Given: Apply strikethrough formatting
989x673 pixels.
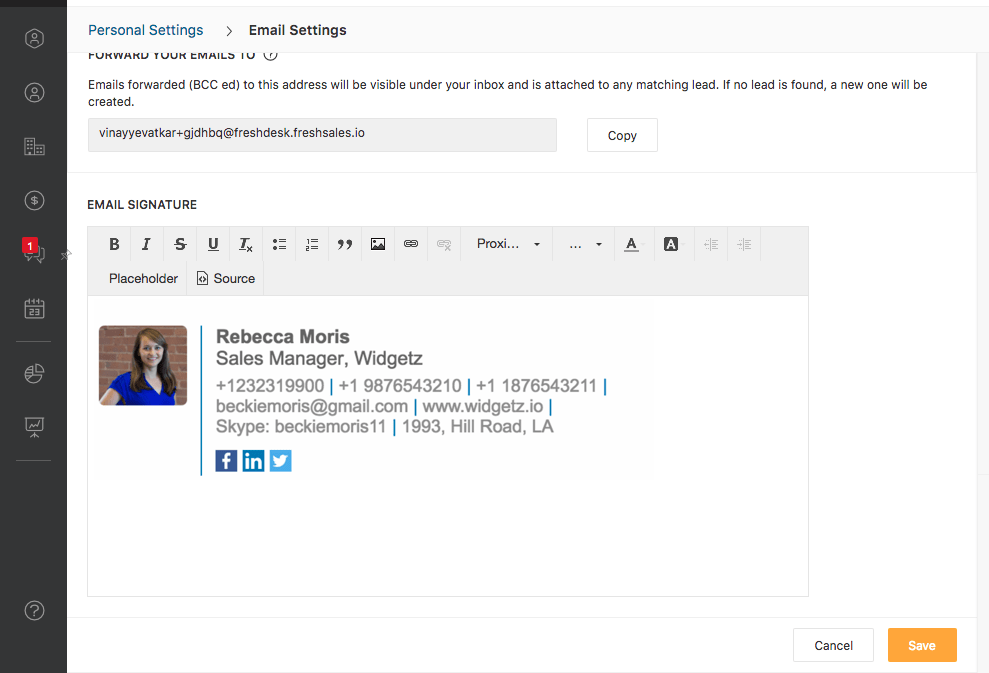Looking at the screenshot, I should [180, 244].
